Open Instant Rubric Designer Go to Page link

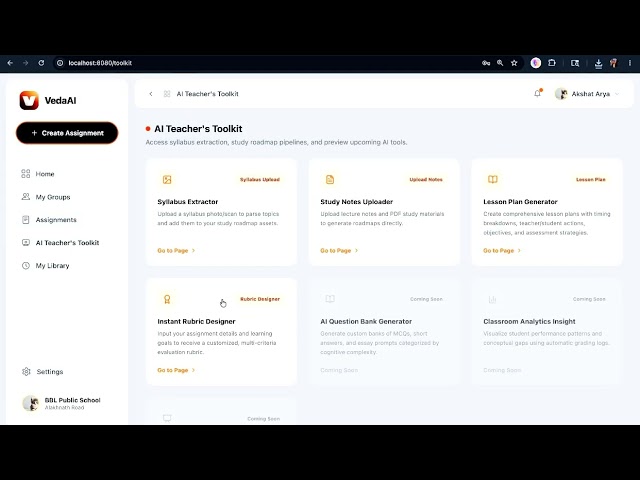(x=176, y=370)
